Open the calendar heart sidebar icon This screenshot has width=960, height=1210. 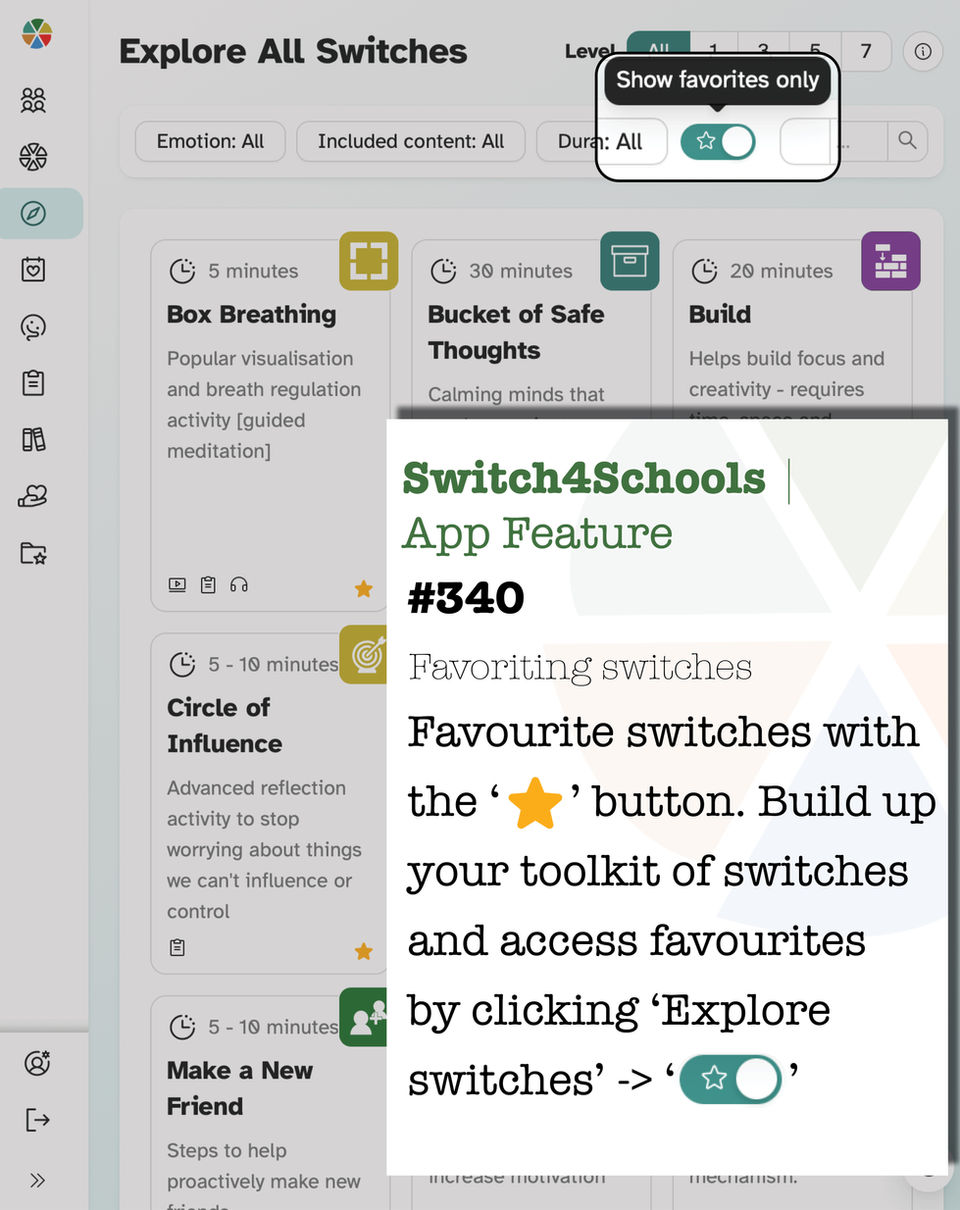pos(34,269)
